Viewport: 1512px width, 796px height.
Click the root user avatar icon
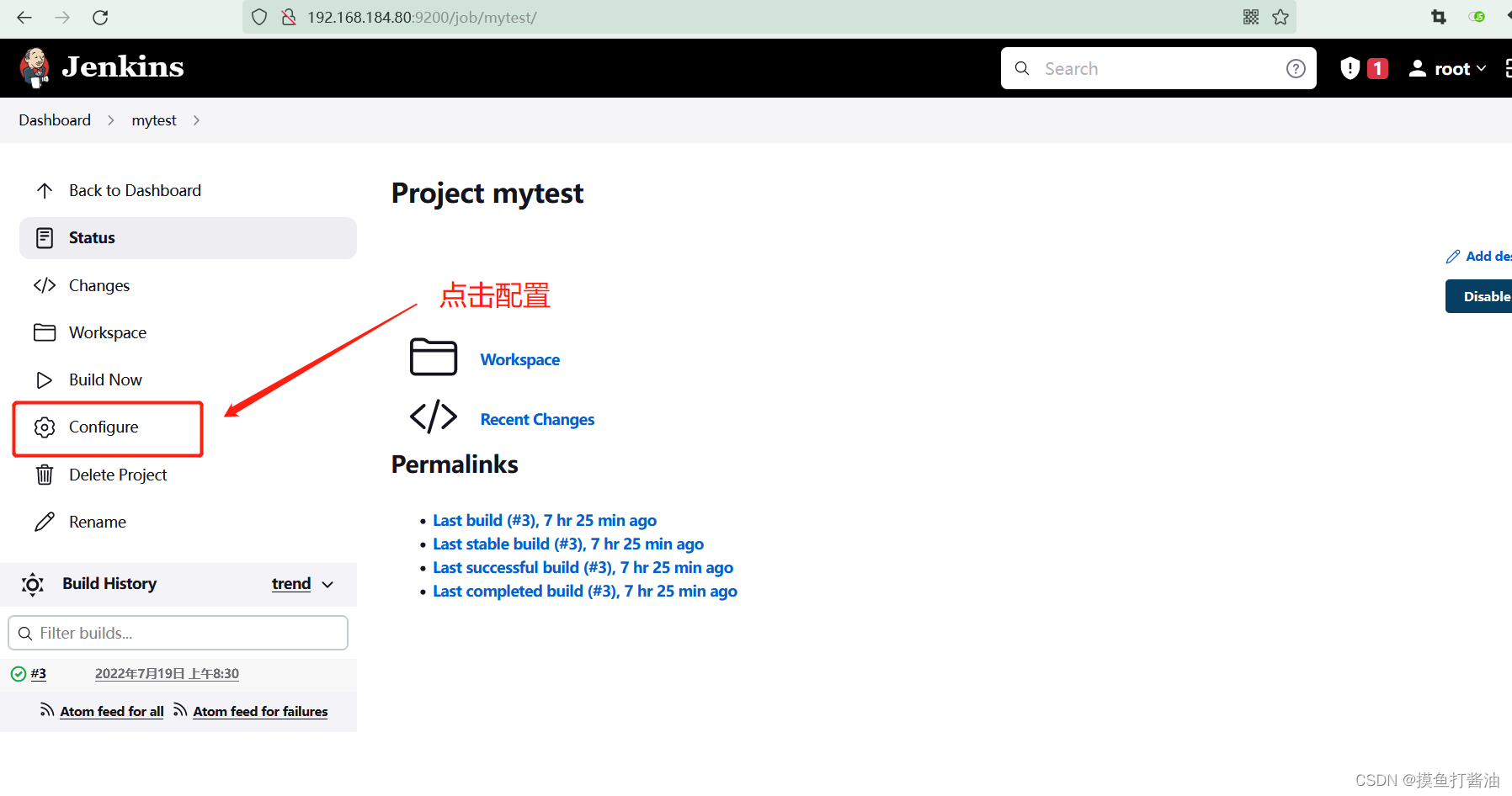click(1418, 68)
